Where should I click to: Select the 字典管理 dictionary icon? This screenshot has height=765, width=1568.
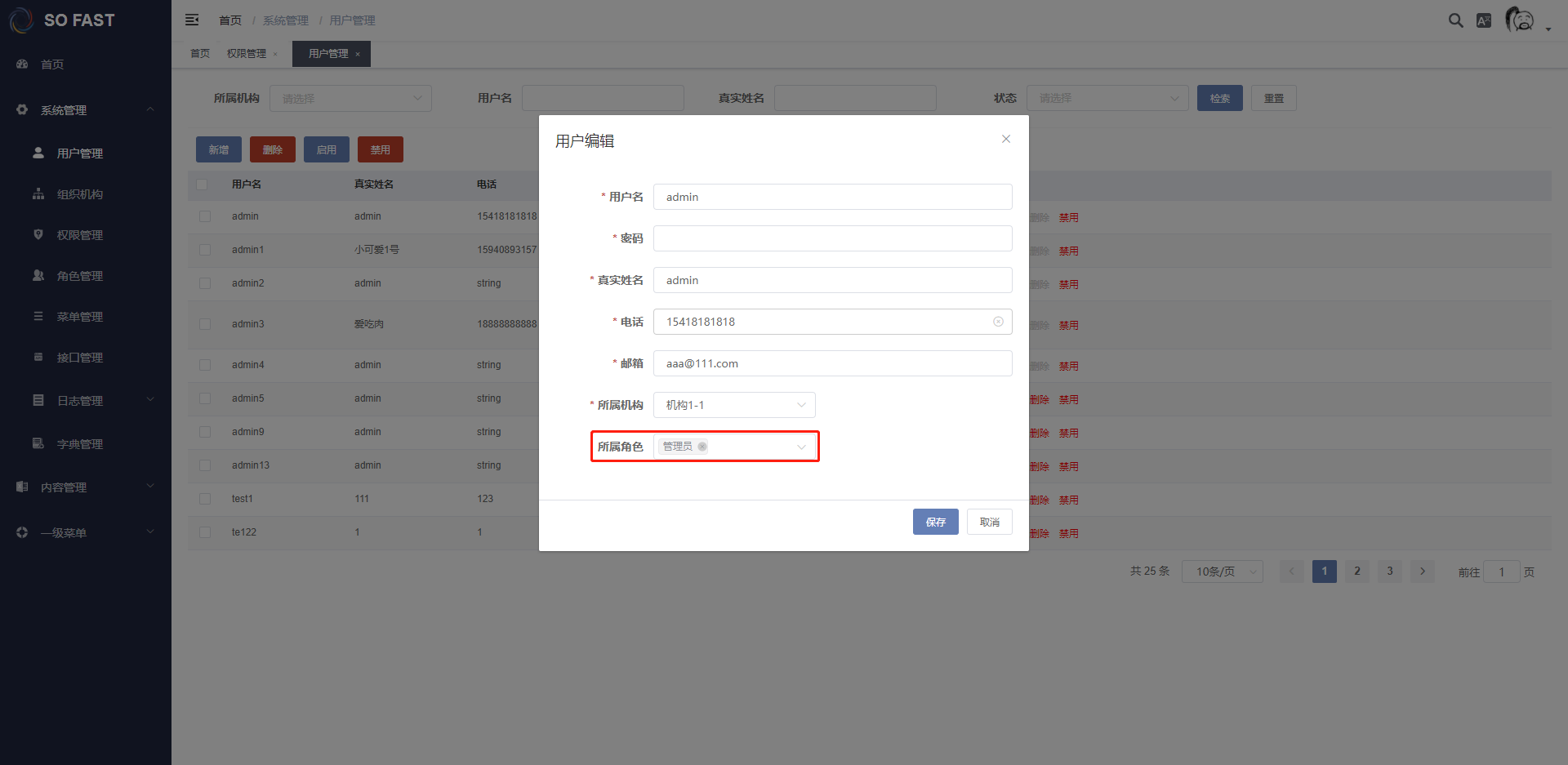[x=38, y=443]
